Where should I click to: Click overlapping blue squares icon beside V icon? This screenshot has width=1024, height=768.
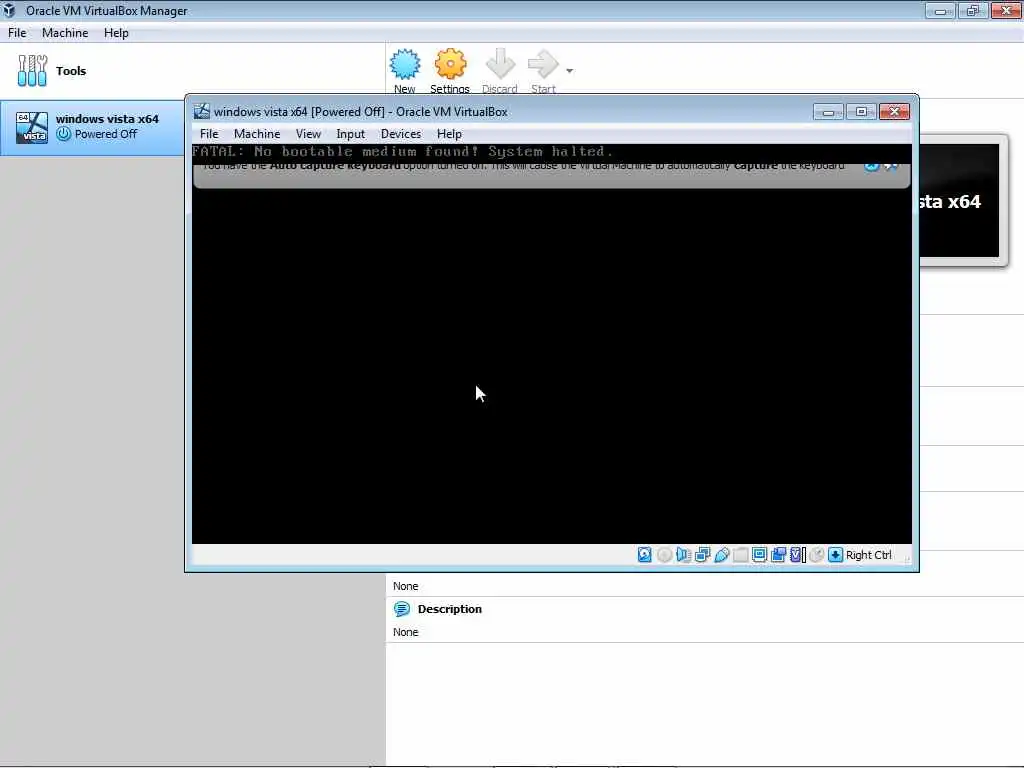pyautogui.click(x=778, y=555)
